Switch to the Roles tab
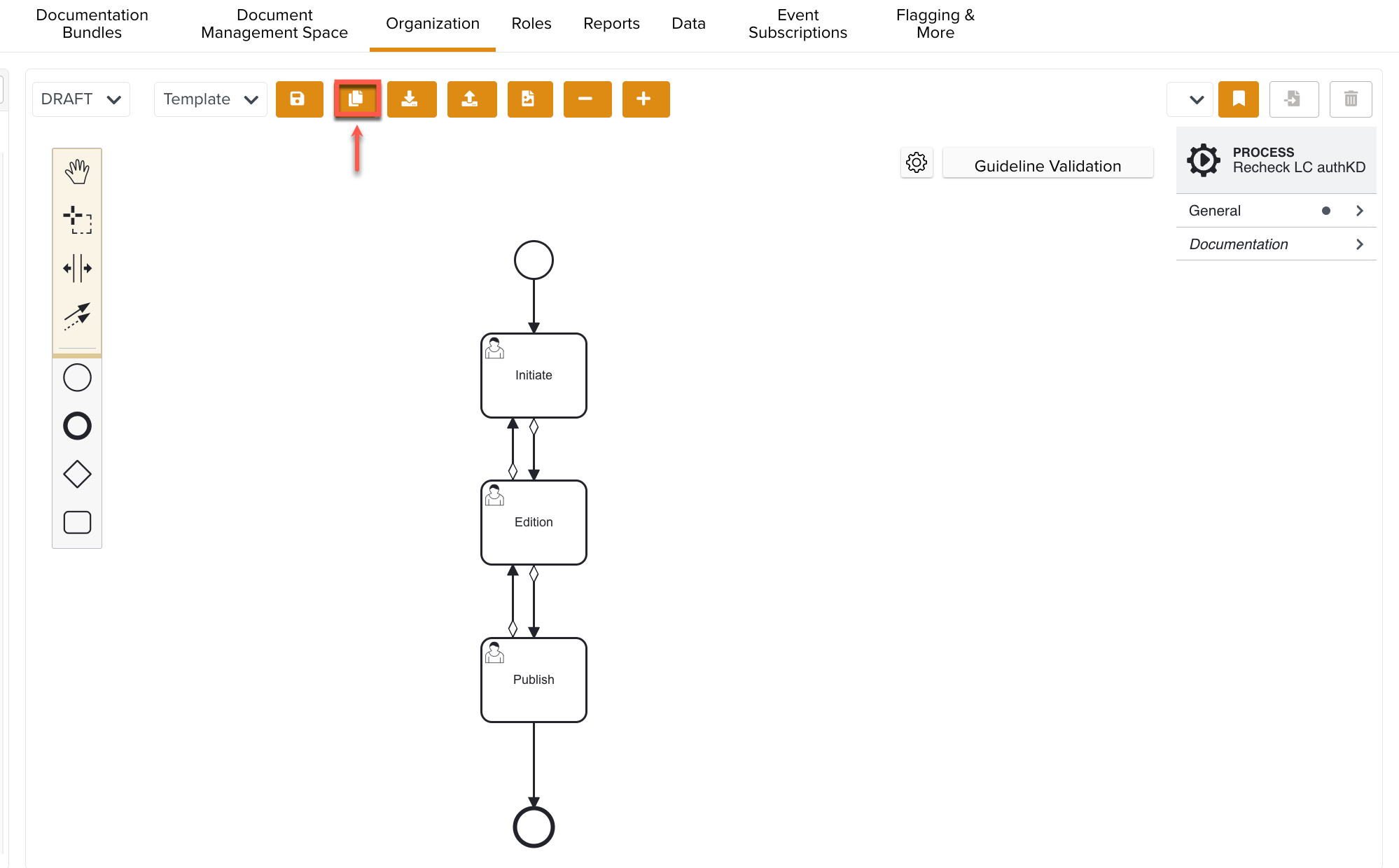 point(531,23)
